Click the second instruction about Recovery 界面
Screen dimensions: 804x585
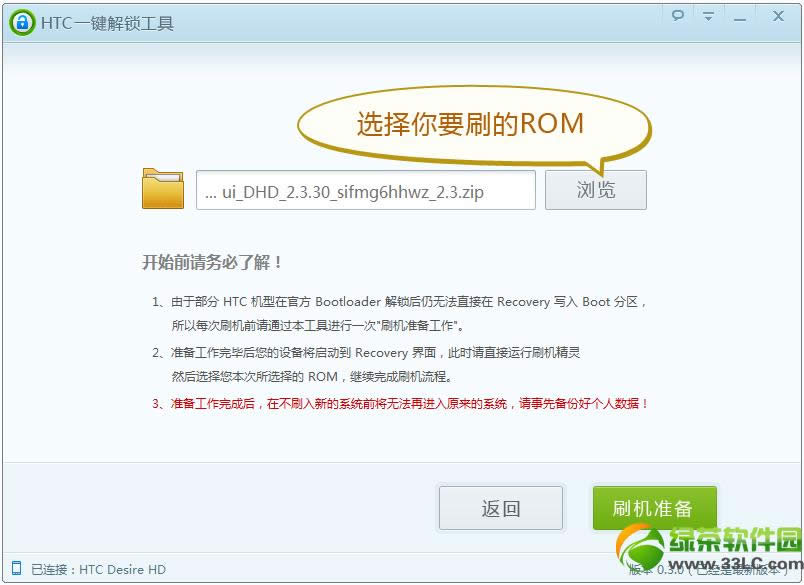(366, 353)
